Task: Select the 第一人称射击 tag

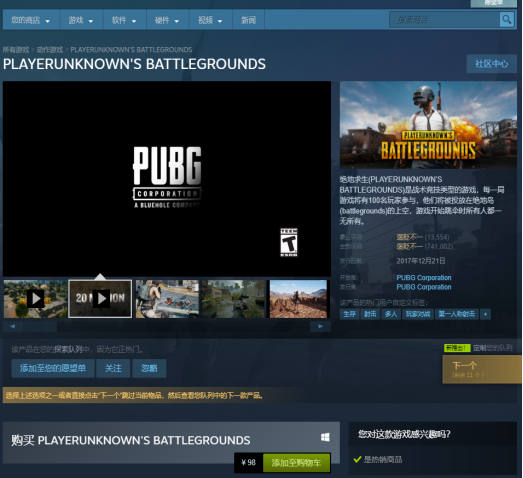Action: [x=457, y=314]
